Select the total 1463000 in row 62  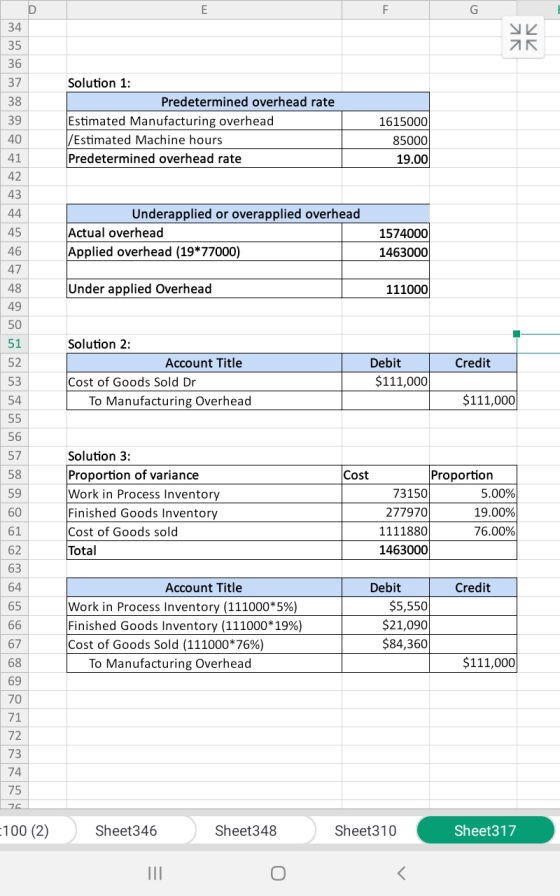tap(386, 550)
